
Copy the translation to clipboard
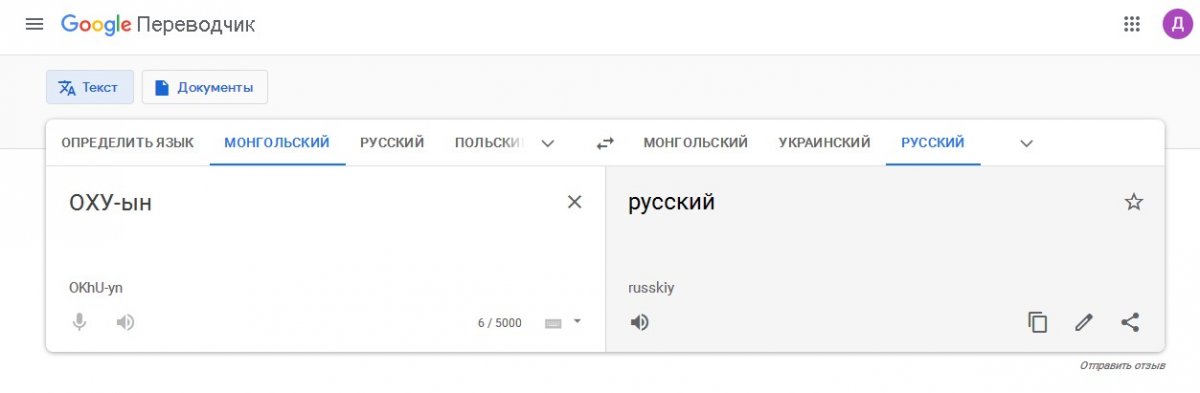(1038, 322)
